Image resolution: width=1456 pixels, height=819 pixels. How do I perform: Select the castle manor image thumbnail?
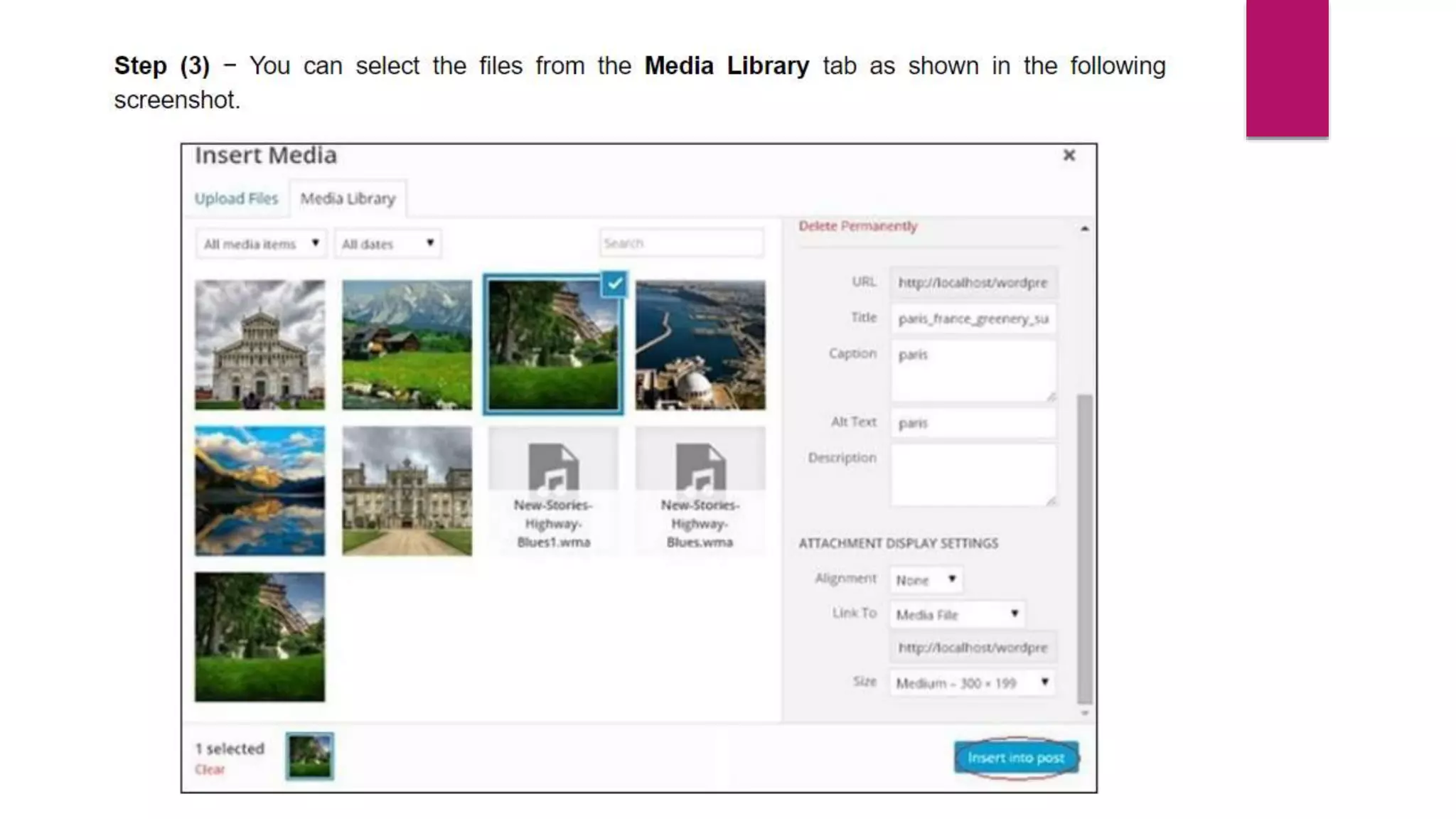coord(407,491)
